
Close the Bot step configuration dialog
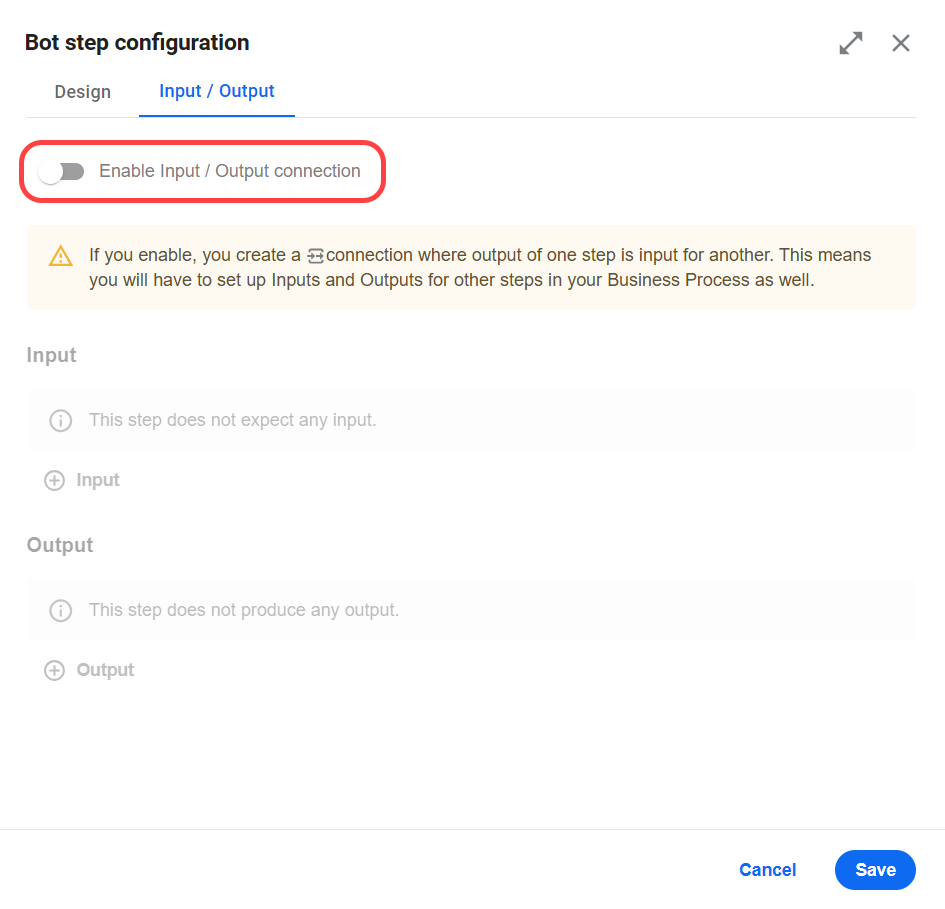click(900, 43)
